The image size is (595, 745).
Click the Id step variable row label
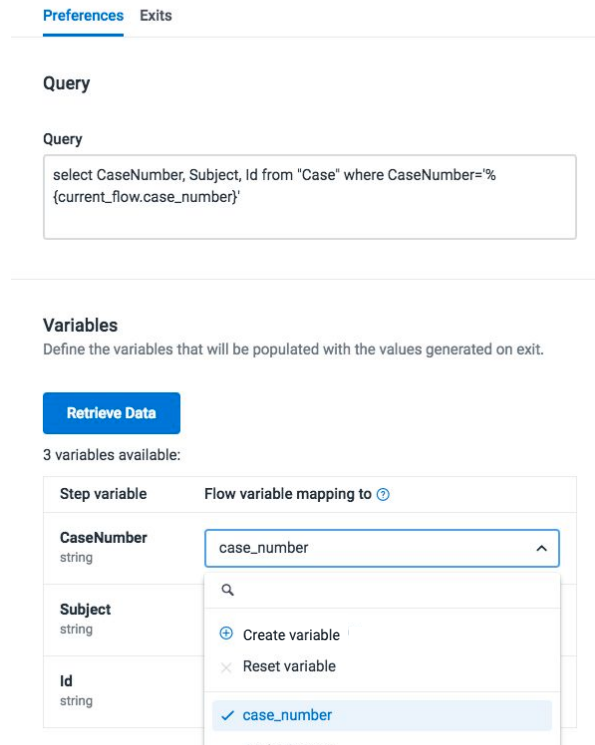tap(66, 681)
